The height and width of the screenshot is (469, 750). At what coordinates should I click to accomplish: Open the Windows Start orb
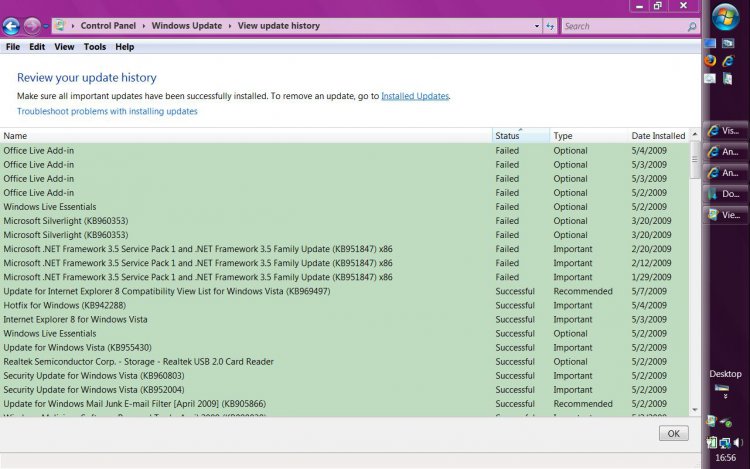tap(725, 17)
